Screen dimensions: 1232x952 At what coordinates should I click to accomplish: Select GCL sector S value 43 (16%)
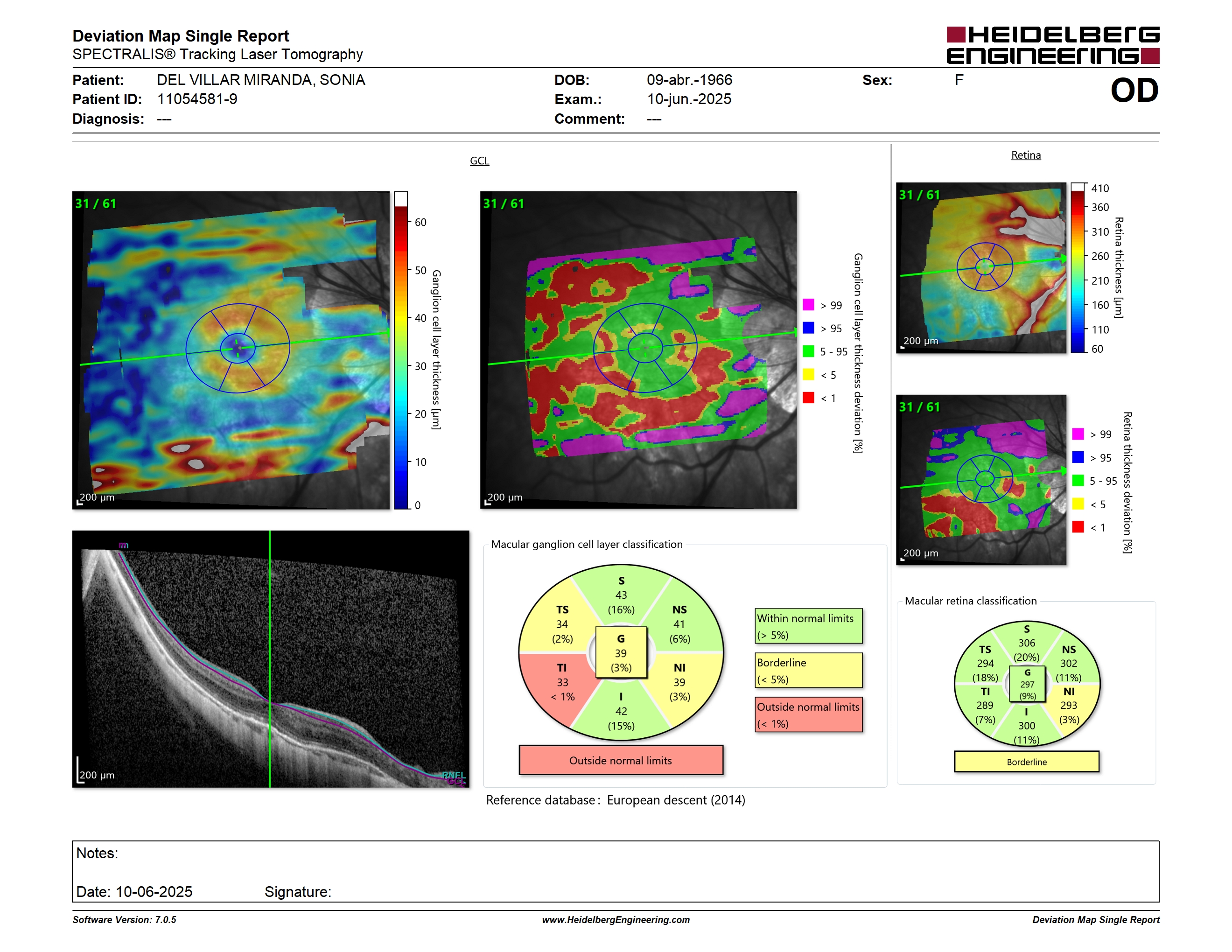coord(621,595)
